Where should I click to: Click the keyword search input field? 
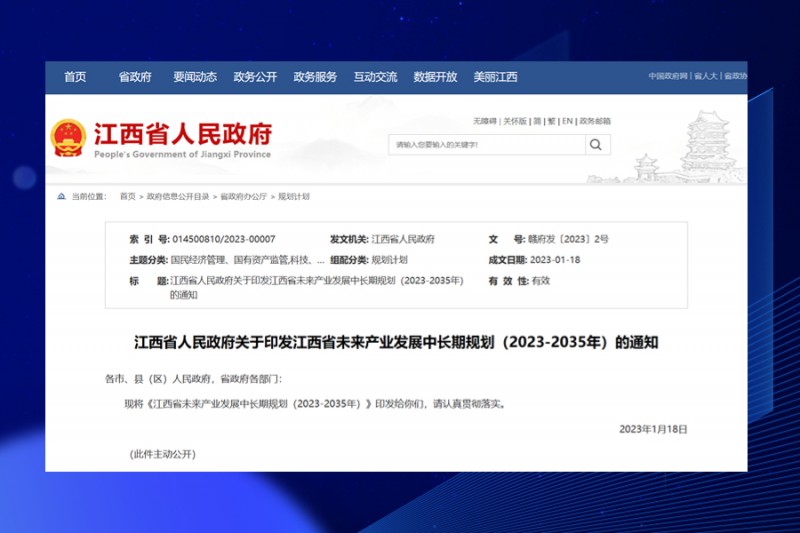(x=486, y=145)
